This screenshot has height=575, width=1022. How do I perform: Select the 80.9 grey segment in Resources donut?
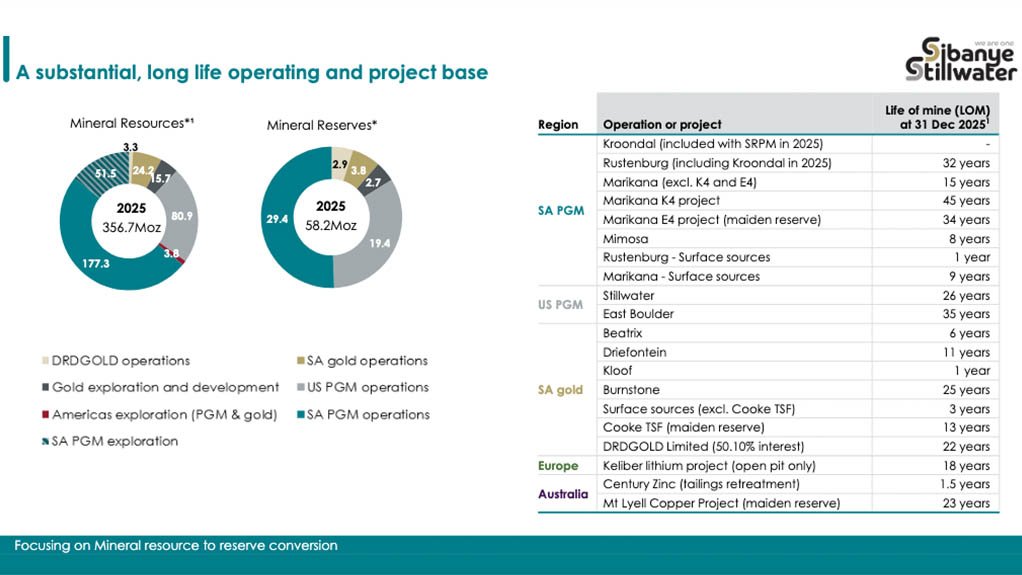tap(183, 215)
